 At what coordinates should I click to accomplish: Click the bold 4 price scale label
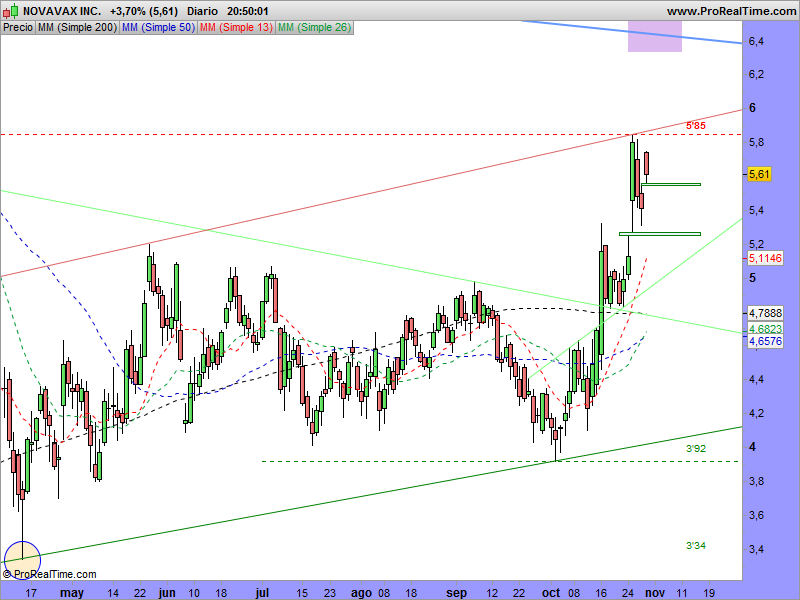tap(752, 447)
